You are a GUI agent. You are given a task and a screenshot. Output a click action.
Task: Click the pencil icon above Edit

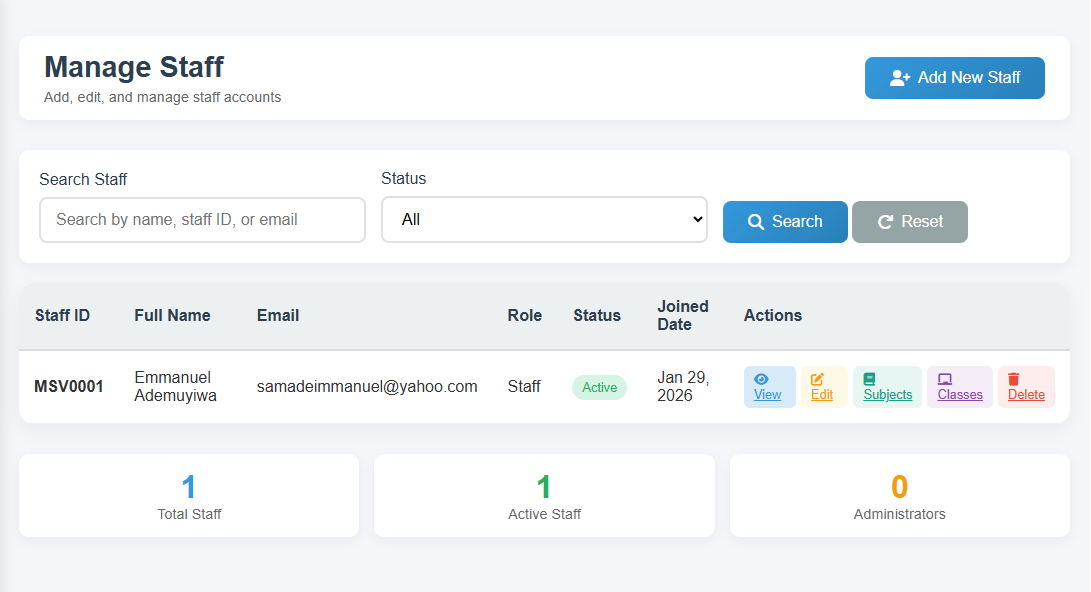coord(817,379)
